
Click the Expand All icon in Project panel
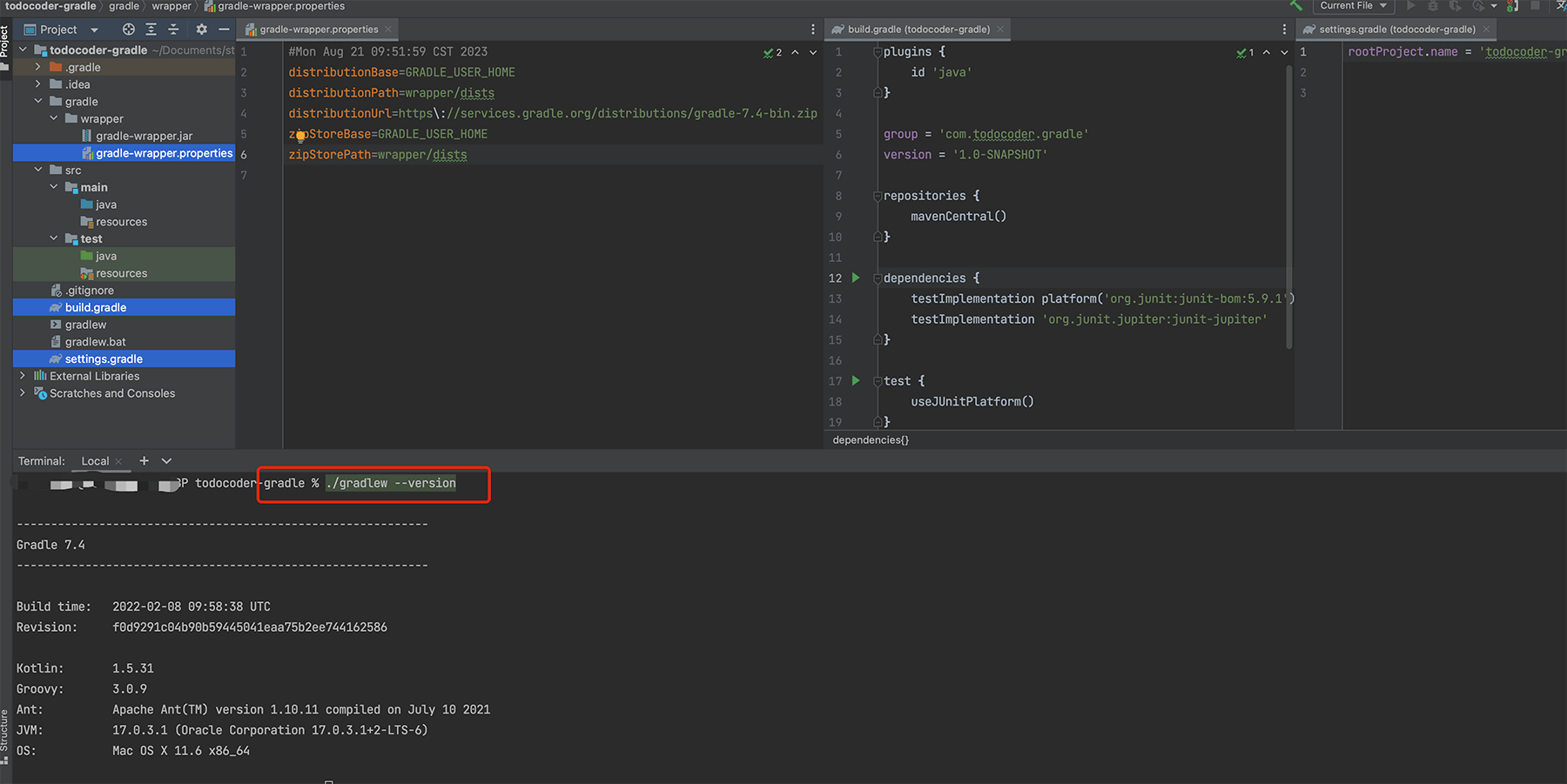151,30
